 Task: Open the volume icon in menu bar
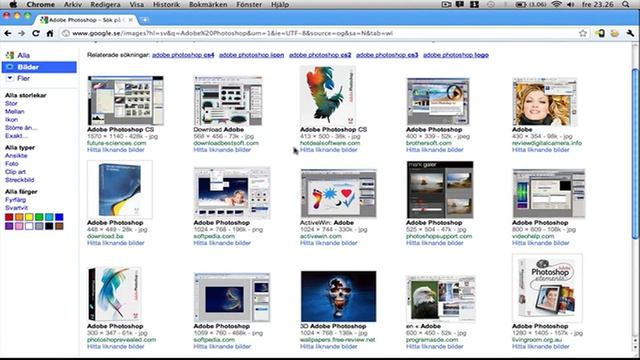pos(571,4)
